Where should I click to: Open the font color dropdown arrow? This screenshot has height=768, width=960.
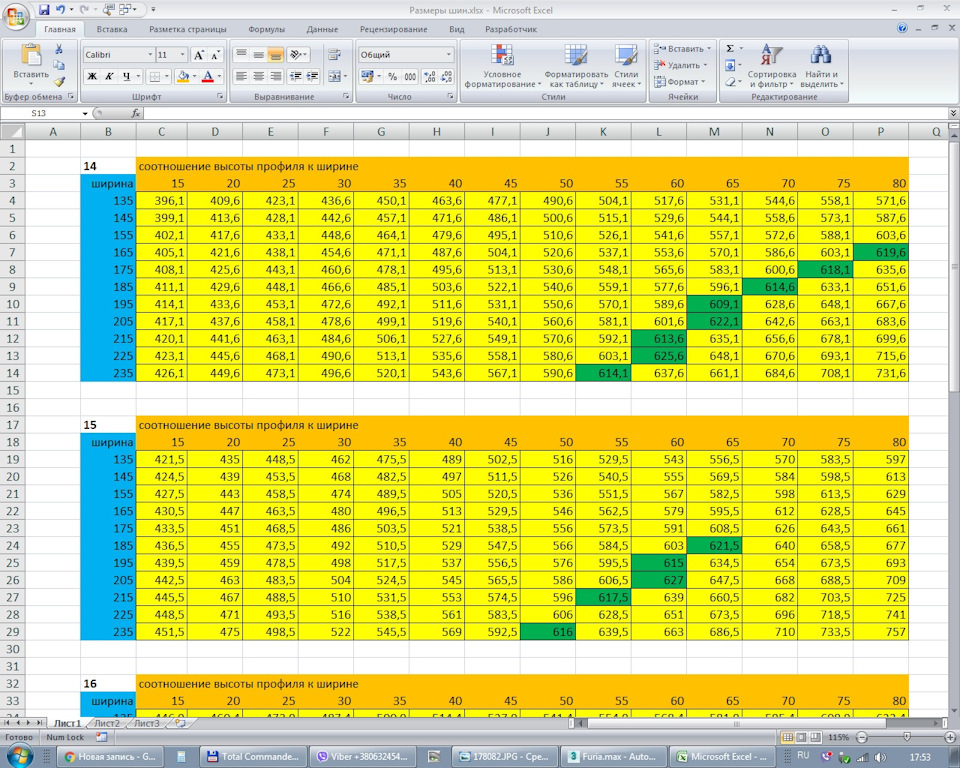[x=219, y=77]
